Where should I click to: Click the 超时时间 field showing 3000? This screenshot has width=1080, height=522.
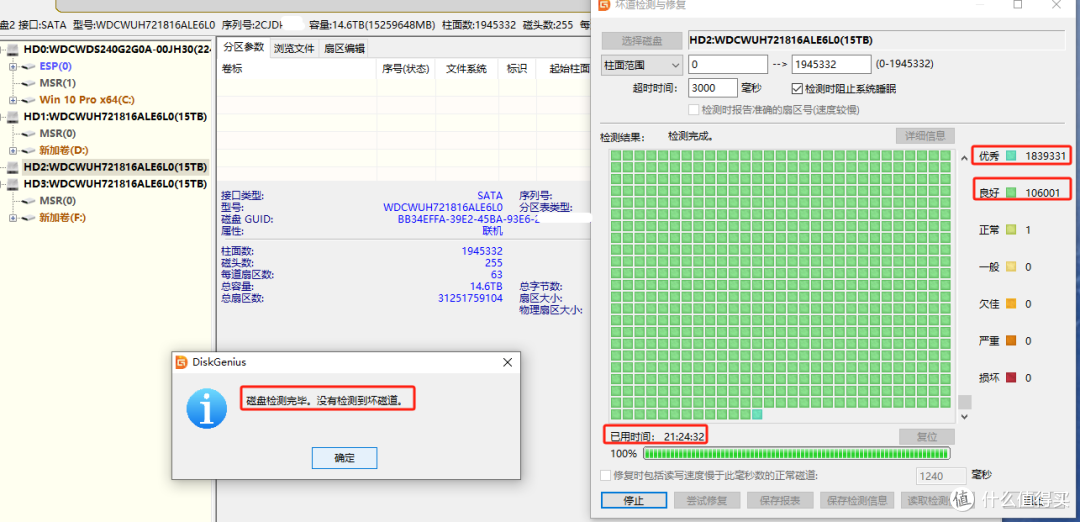(713, 89)
